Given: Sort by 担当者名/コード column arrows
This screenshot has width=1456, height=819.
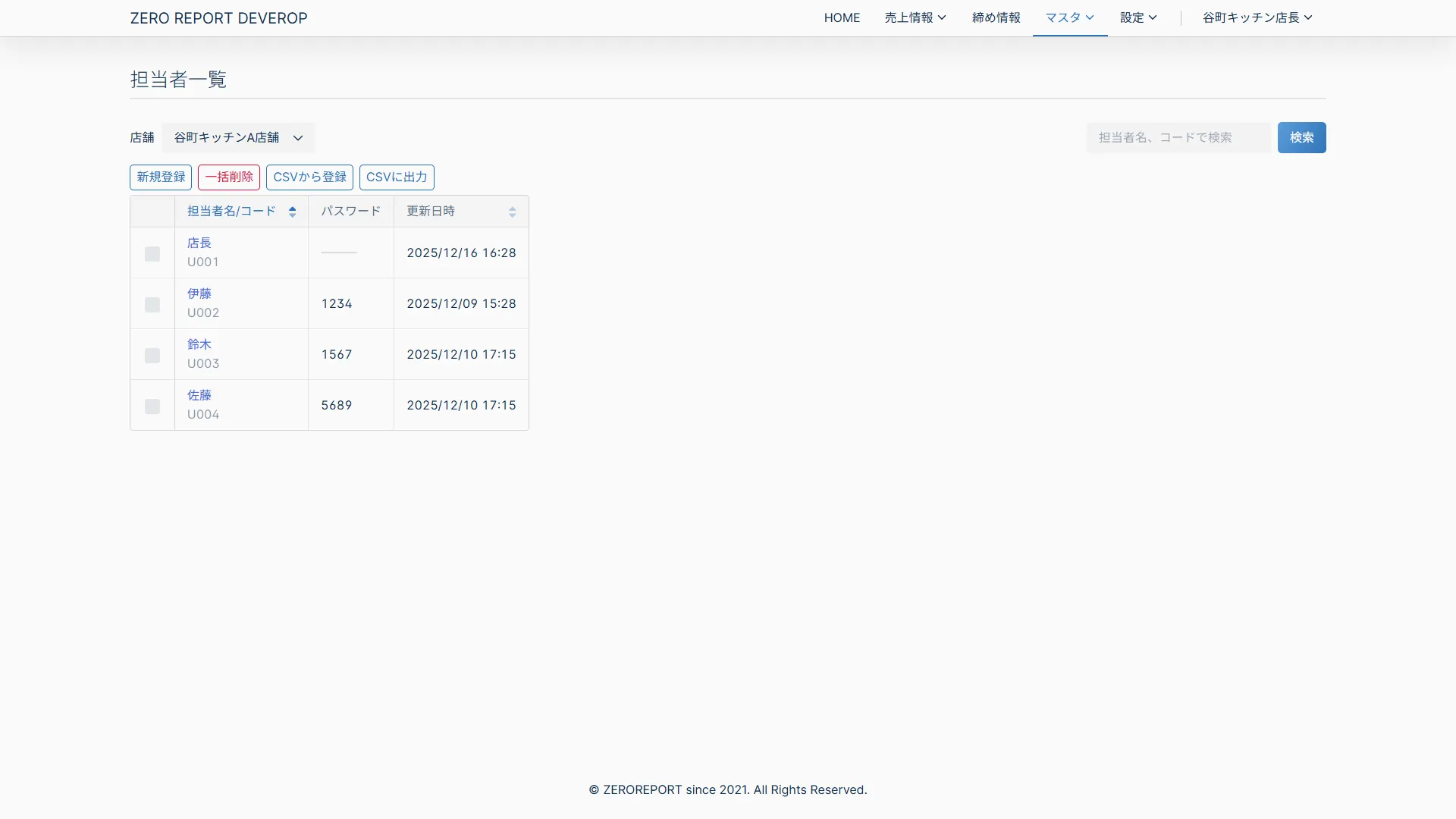Looking at the screenshot, I should (x=292, y=212).
